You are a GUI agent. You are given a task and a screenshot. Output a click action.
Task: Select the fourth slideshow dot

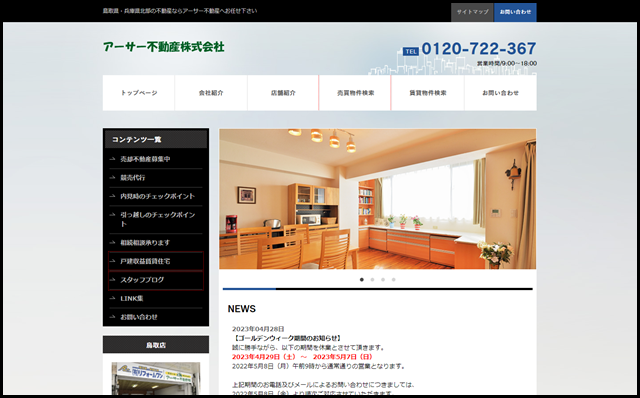[393, 280]
